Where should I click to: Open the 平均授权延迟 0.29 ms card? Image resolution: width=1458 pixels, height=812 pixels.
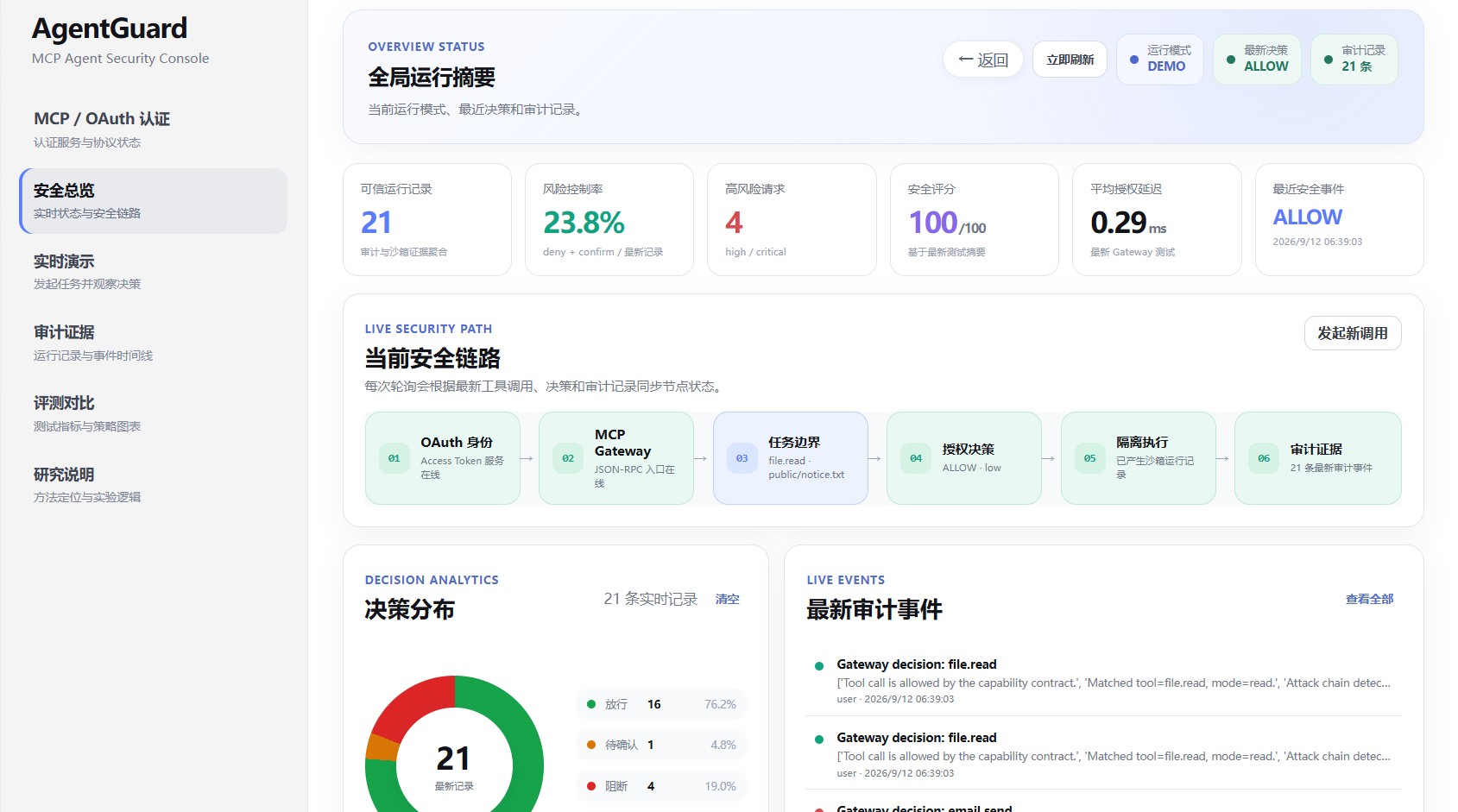click(x=1157, y=220)
